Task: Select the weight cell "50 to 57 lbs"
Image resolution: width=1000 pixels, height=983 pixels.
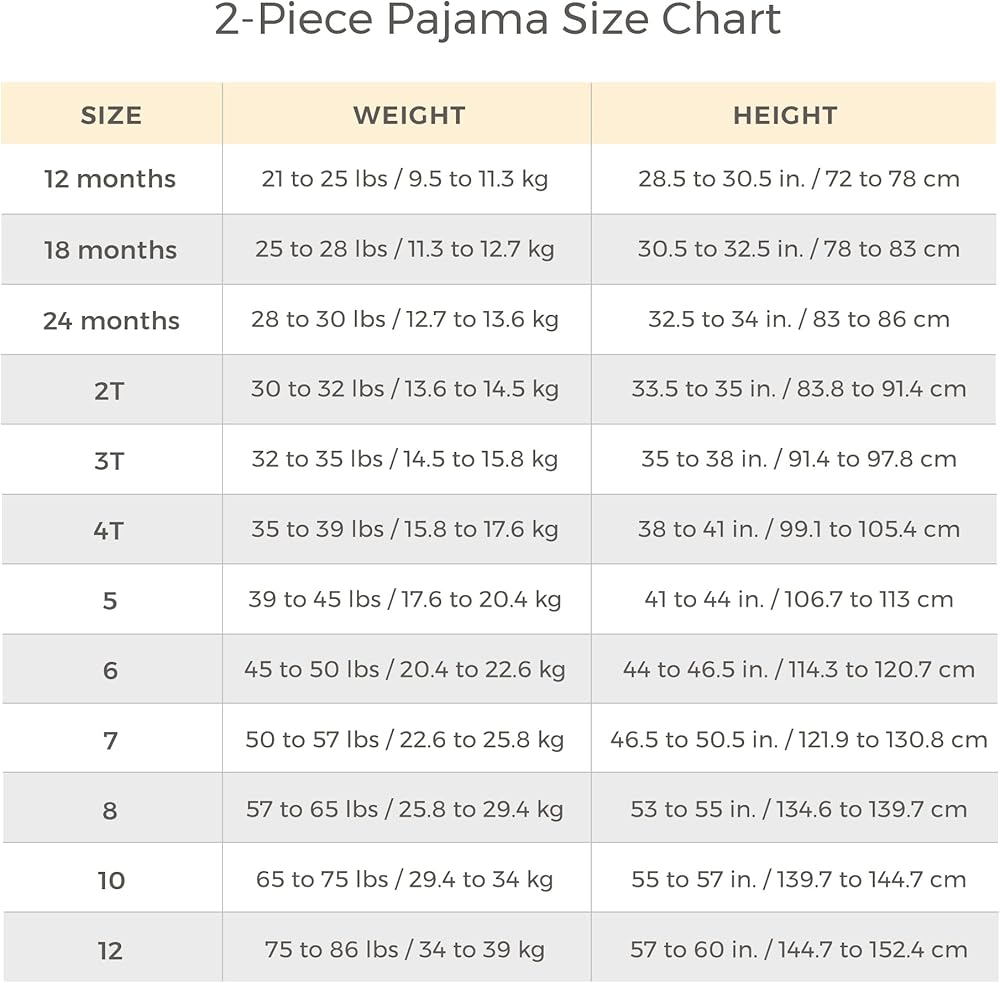Action: [405, 740]
